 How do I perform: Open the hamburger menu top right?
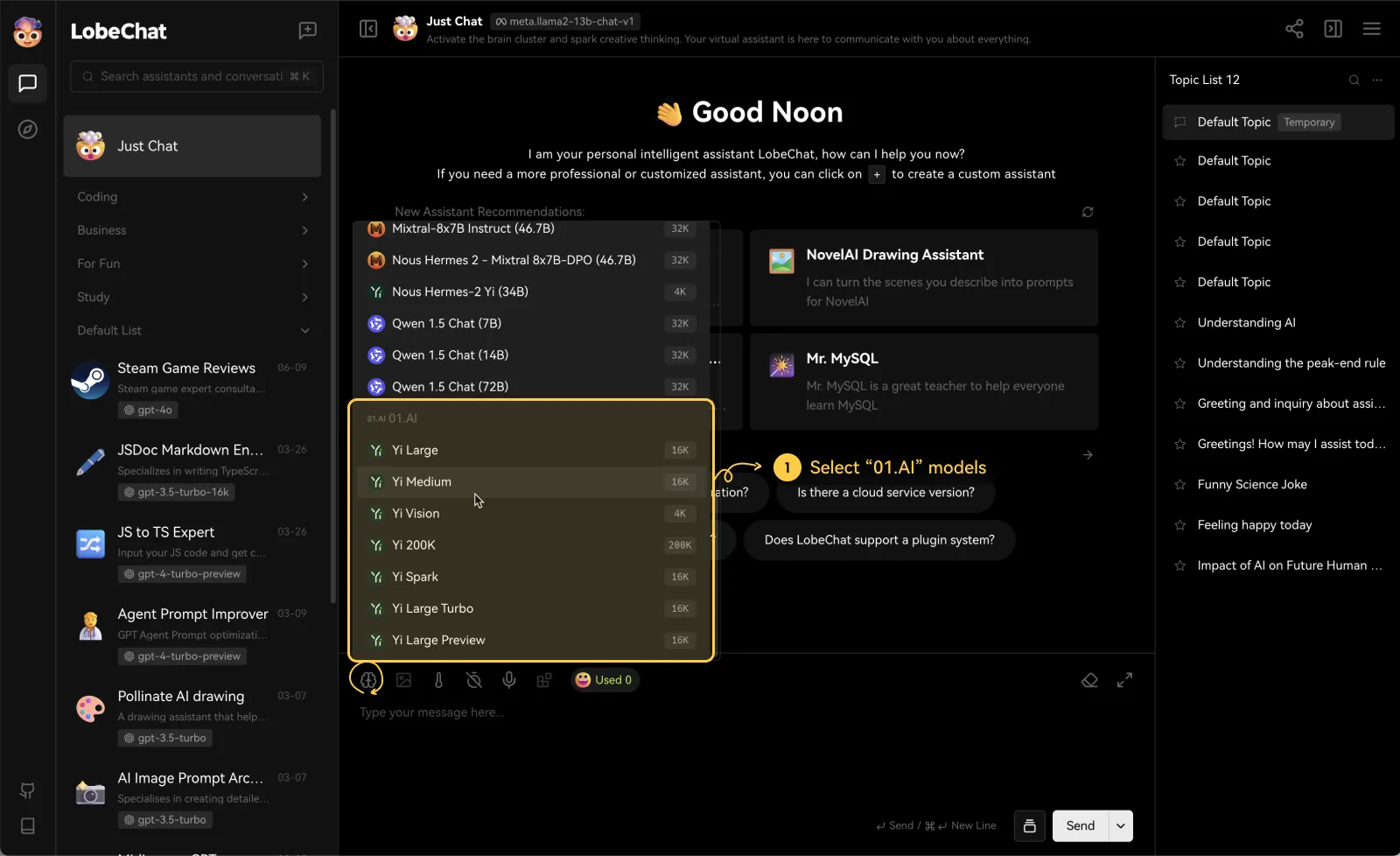click(x=1371, y=29)
